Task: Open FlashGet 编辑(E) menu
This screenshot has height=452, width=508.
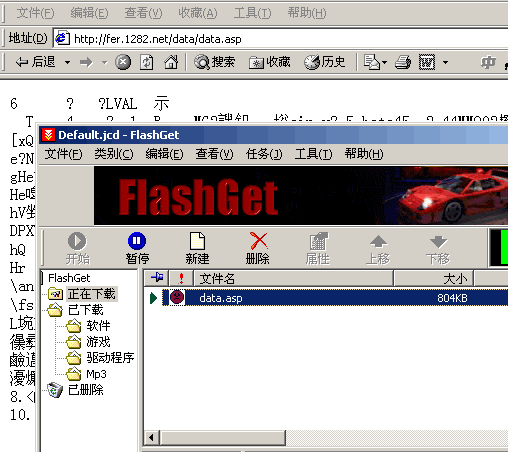Action: coord(164,154)
